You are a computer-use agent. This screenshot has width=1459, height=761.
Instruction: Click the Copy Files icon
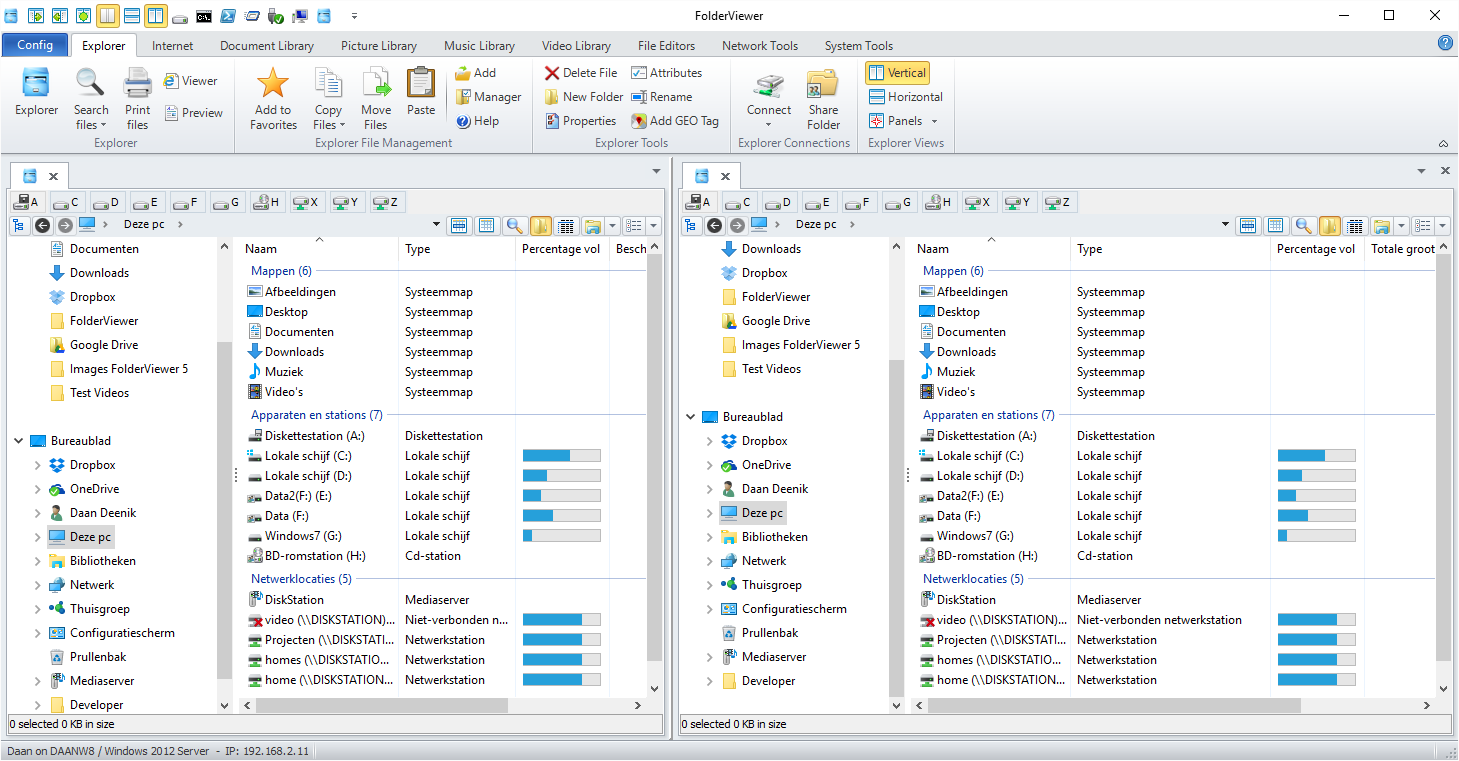328,83
